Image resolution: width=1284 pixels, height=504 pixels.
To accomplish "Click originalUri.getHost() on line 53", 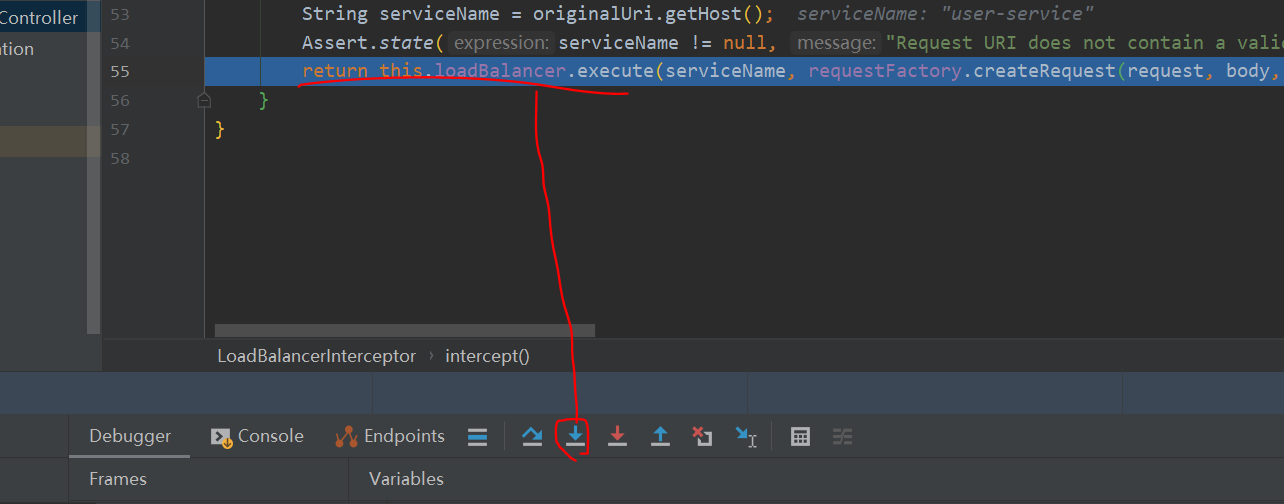I will [647, 14].
